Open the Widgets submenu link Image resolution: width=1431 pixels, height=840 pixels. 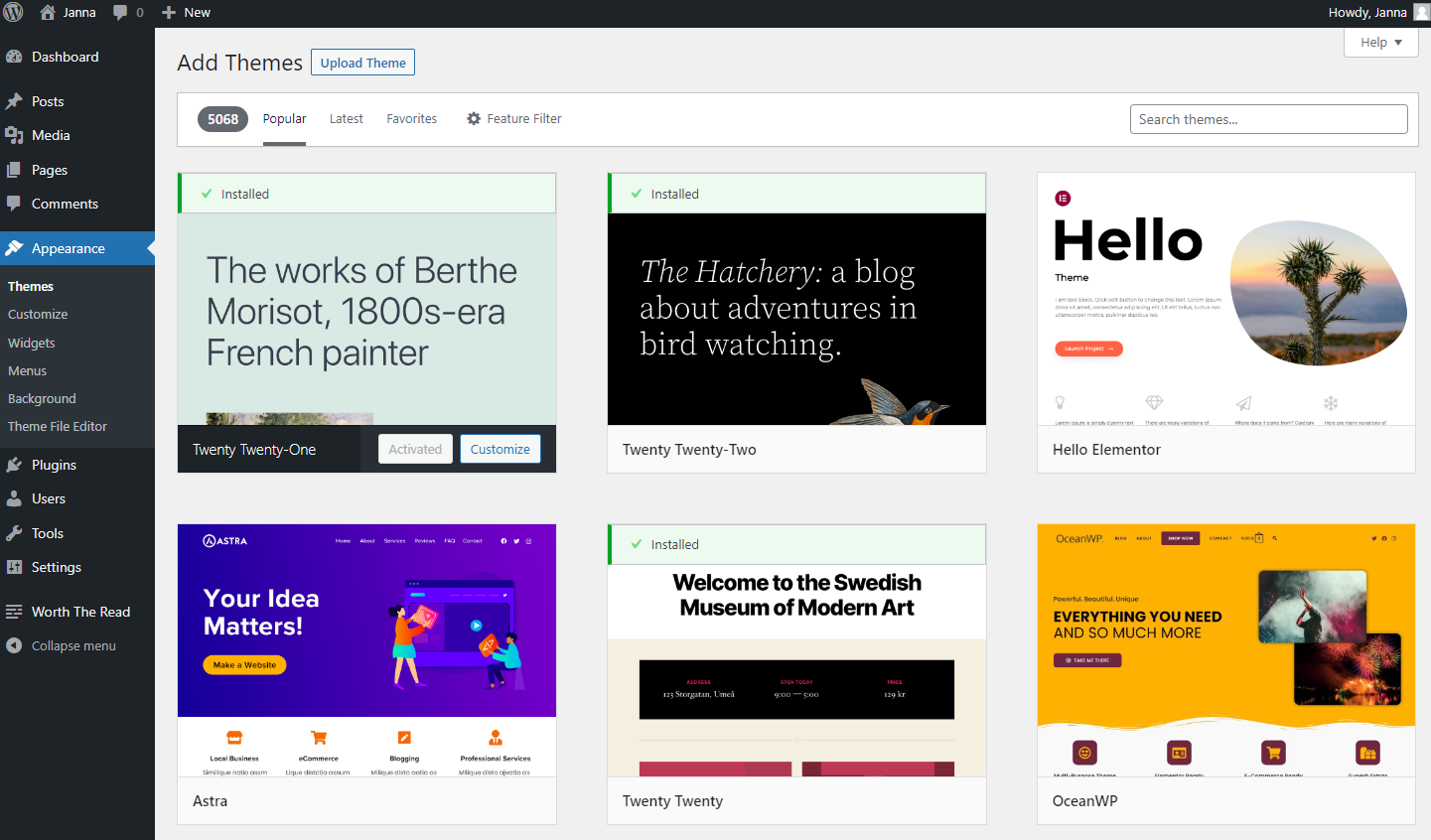click(32, 343)
